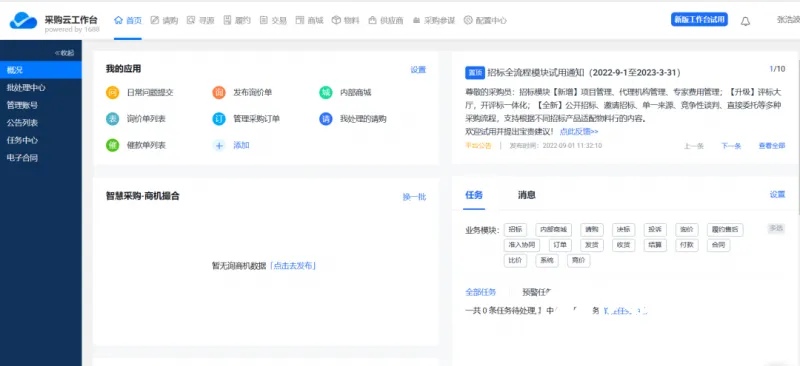Open the green 内部商城 round icon

coord(326,92)
